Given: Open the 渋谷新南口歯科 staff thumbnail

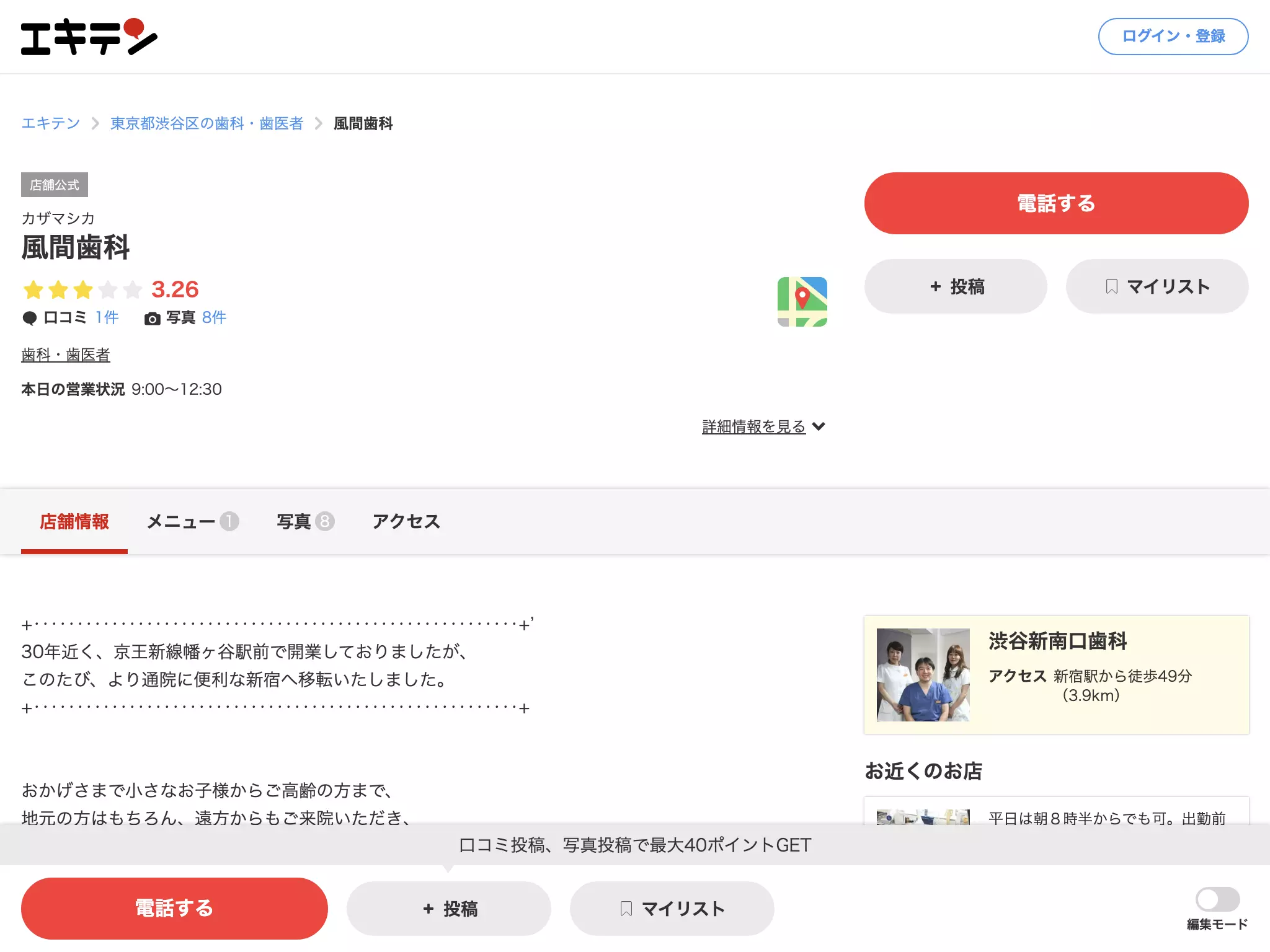Looking at the screenshot, I should point(923,675).
